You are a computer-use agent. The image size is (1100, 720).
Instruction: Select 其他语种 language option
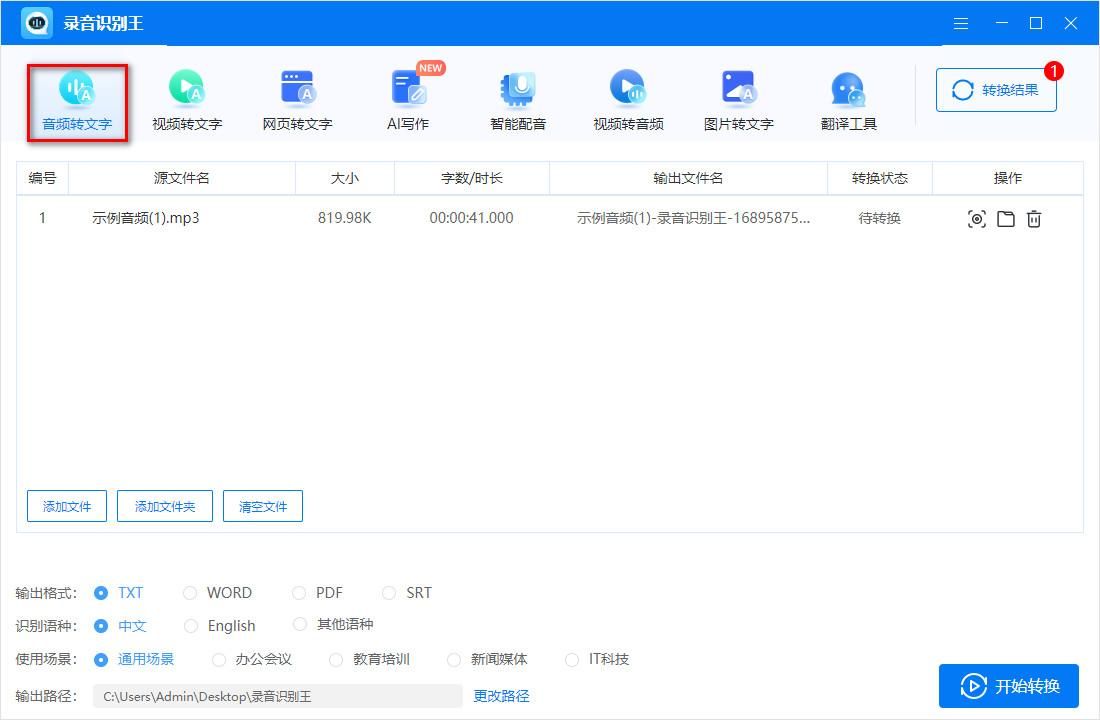pyautogui.click(x=333, y=624)
